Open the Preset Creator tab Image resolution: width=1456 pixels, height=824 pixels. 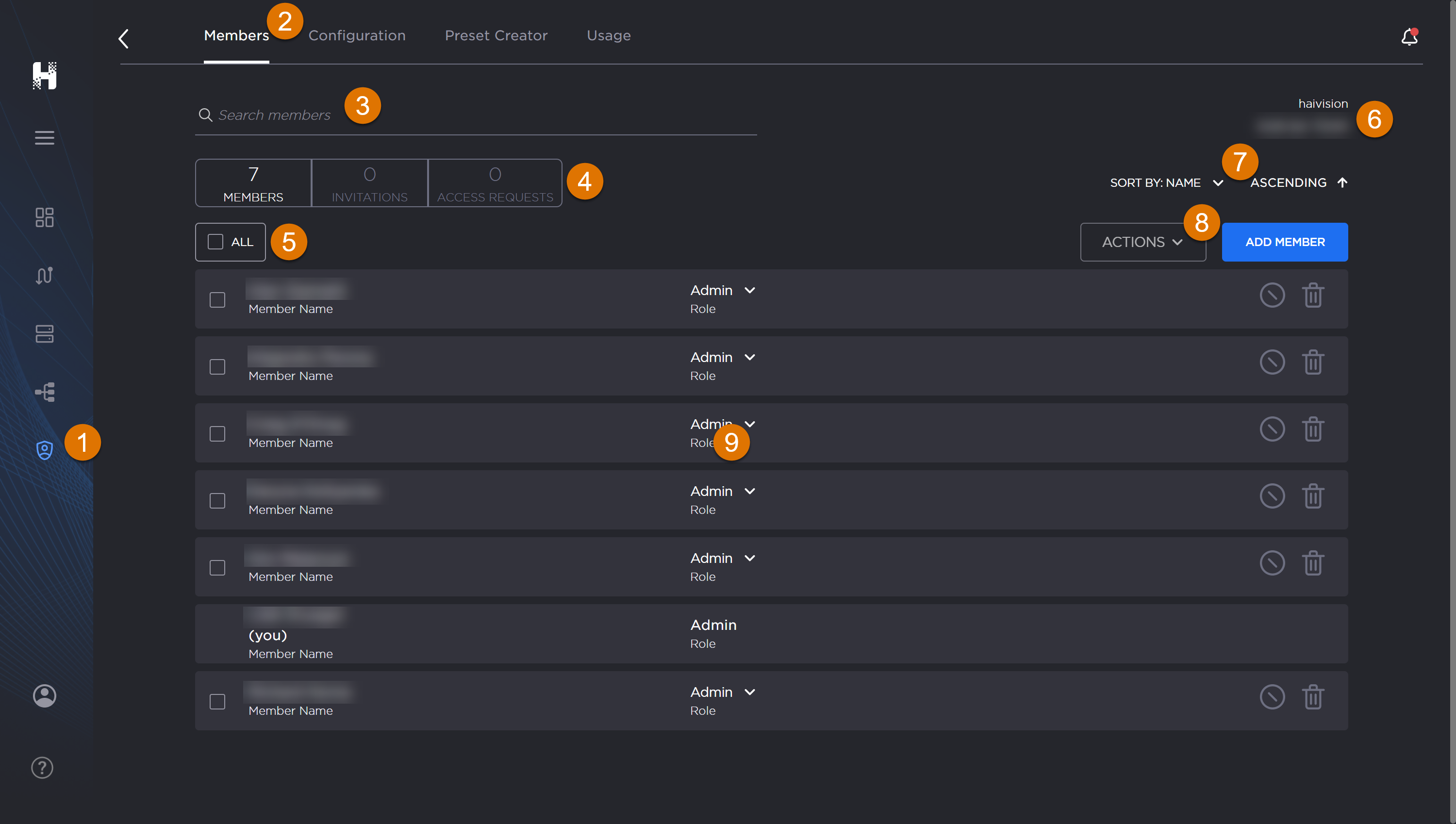click(x=496, y=35)
